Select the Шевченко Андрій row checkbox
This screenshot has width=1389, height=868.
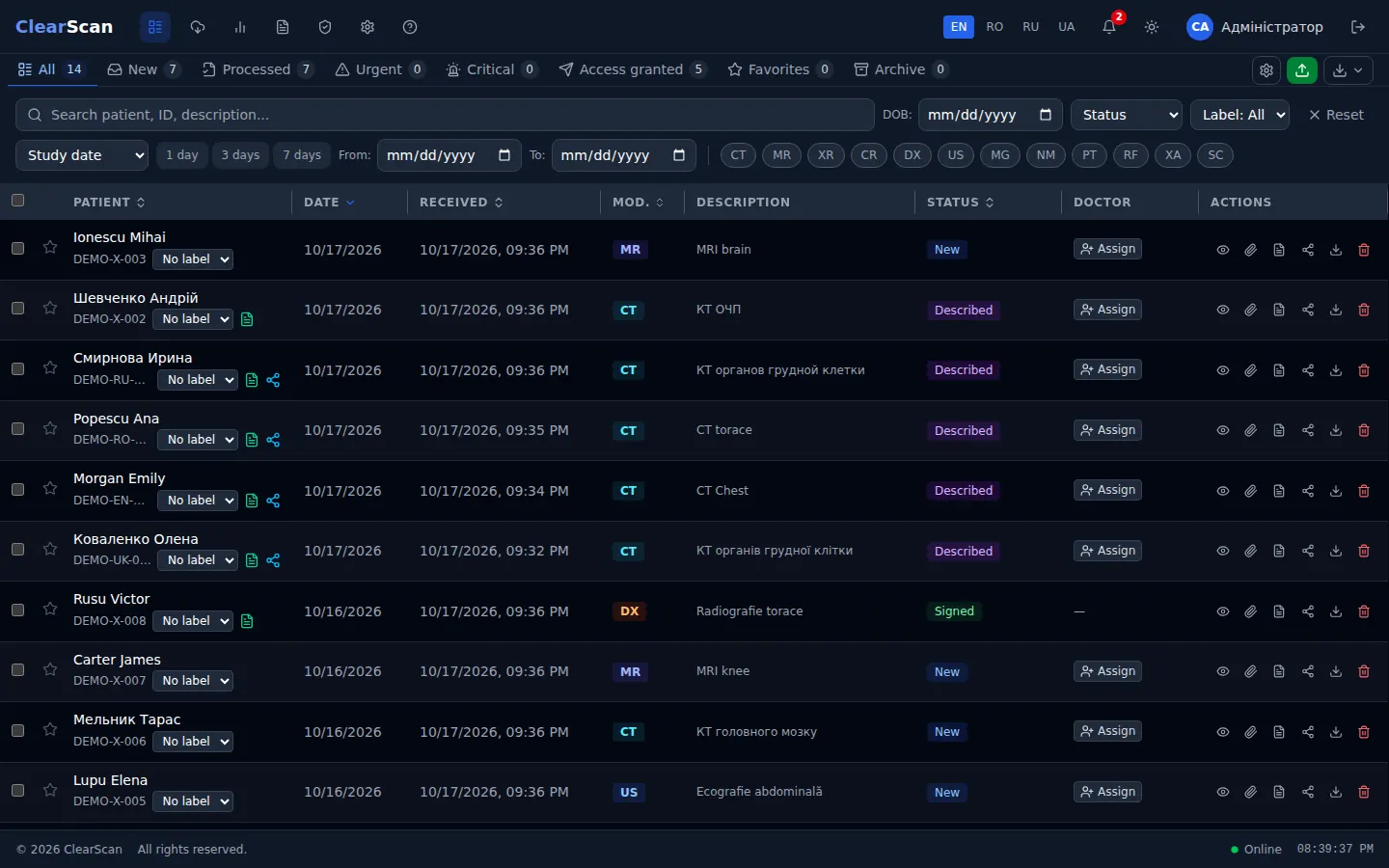coord(17,309)
